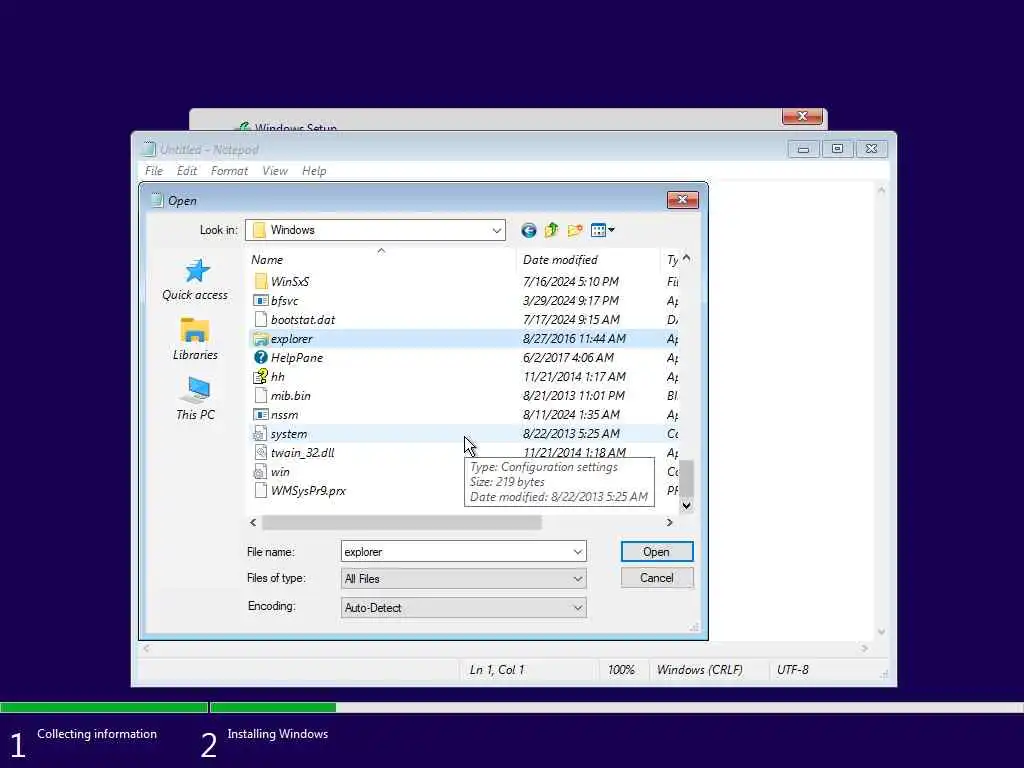
Task: Open the Files of type dropdown
Action: pyautogui.click(x=464, y=579)
